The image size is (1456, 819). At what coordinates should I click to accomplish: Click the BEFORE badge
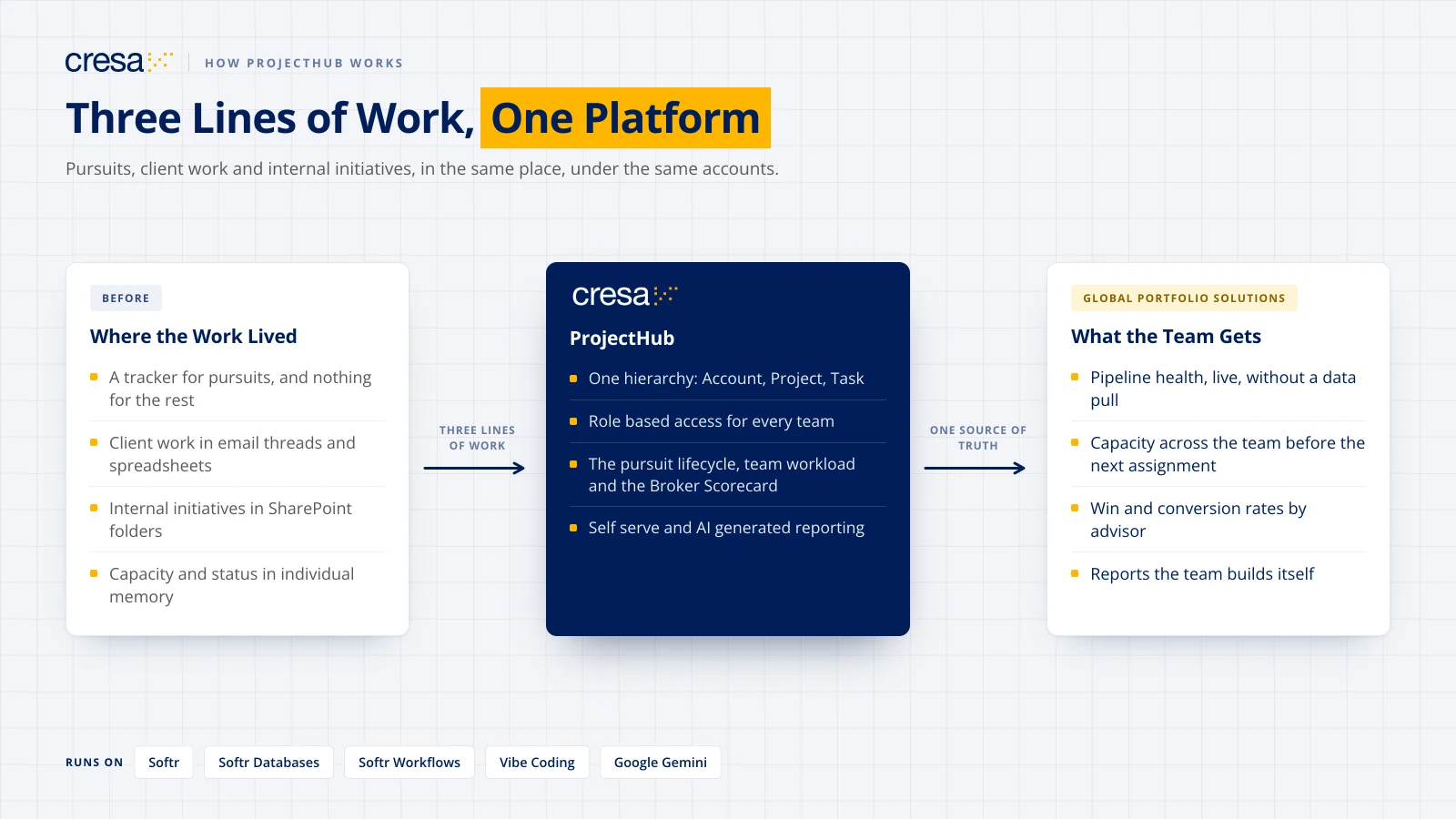[x=126, y=298]
